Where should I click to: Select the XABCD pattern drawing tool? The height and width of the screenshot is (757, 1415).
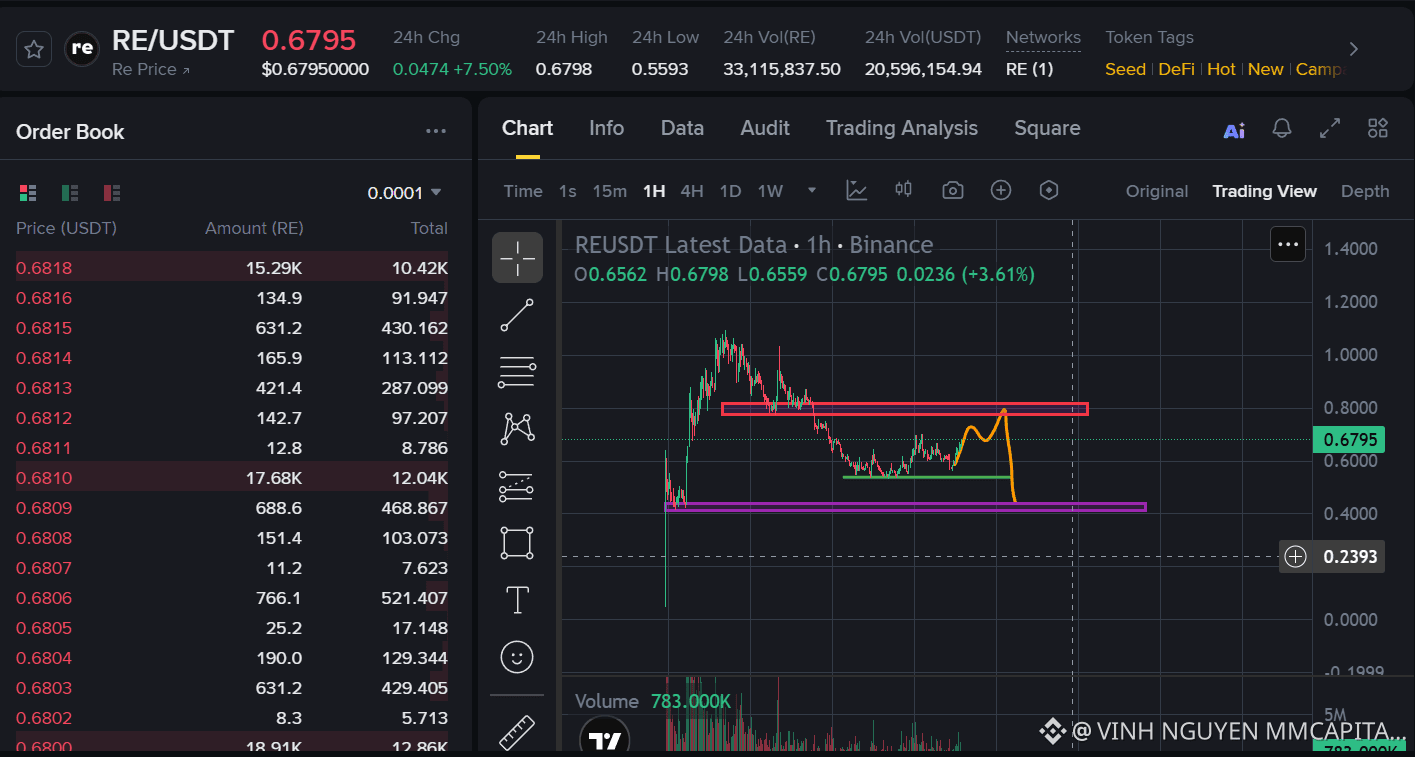click(x=517, y=429)
